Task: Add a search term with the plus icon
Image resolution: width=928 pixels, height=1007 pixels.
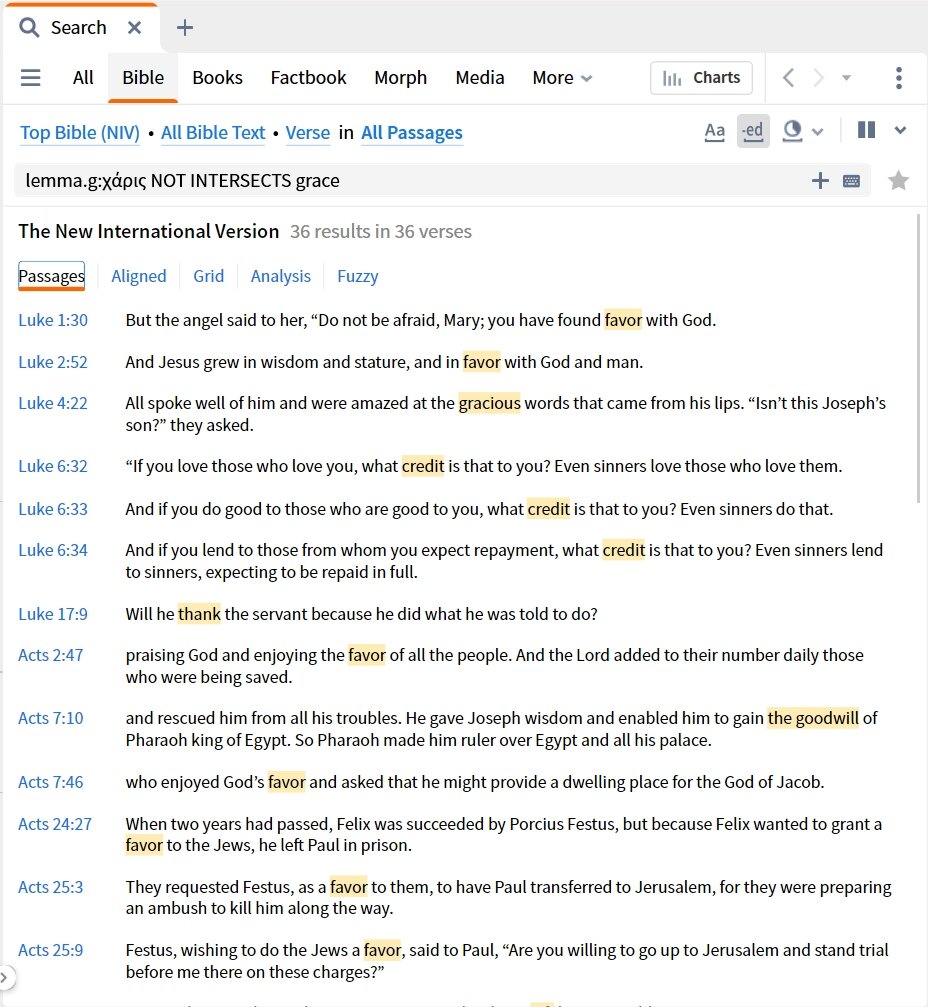Action: coord(820,180)
